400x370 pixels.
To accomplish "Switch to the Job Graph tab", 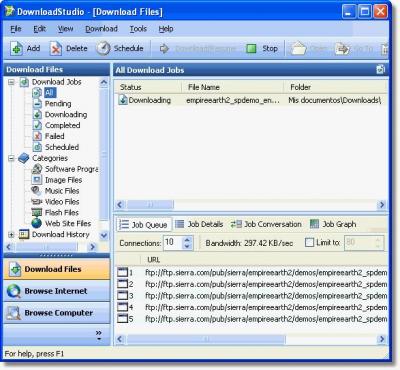I will tap(333, 224).
